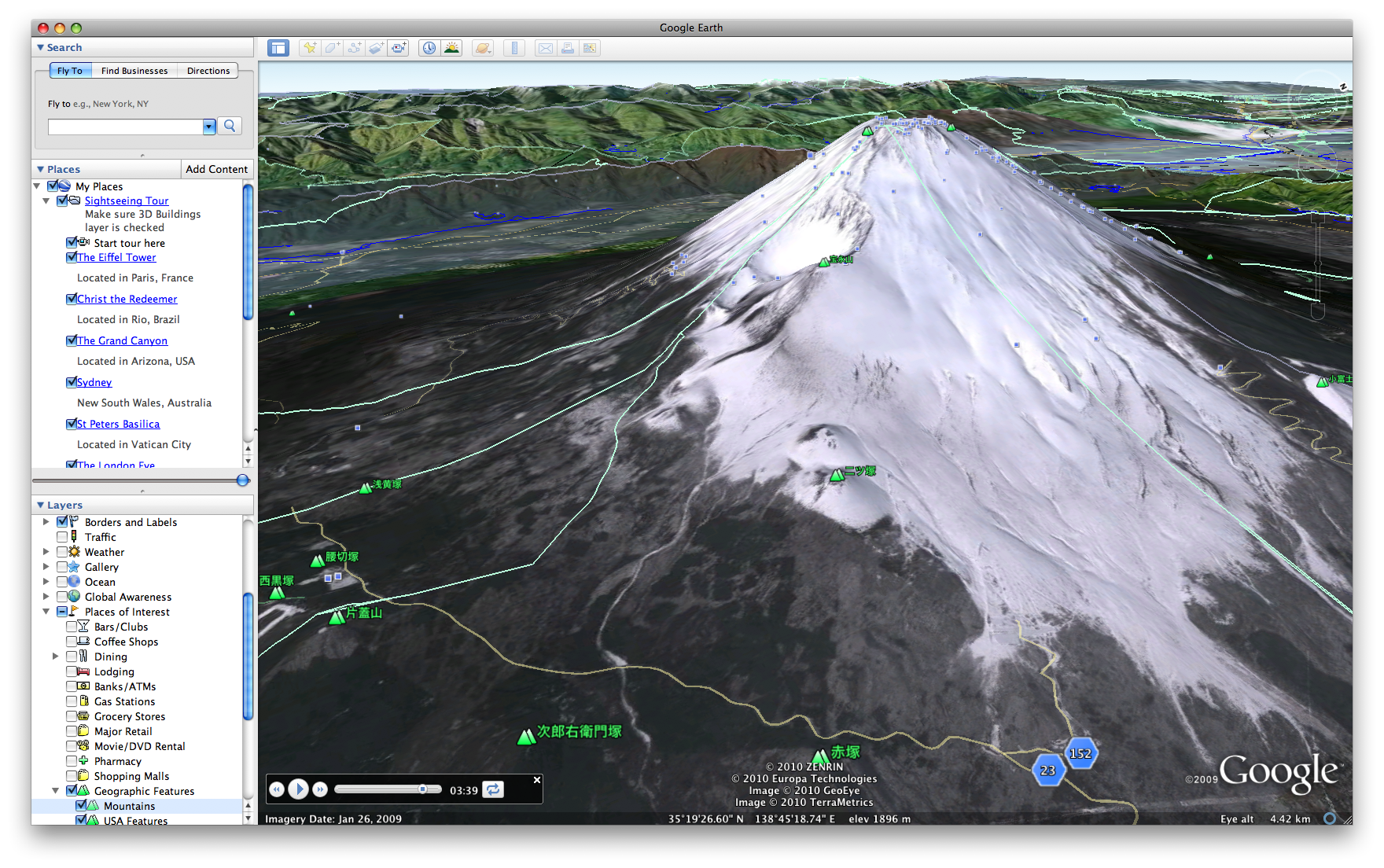Screen dimensions: 1384x868
Task: Add a placemark with the pushpin icon
Action: tap(310, 48)
